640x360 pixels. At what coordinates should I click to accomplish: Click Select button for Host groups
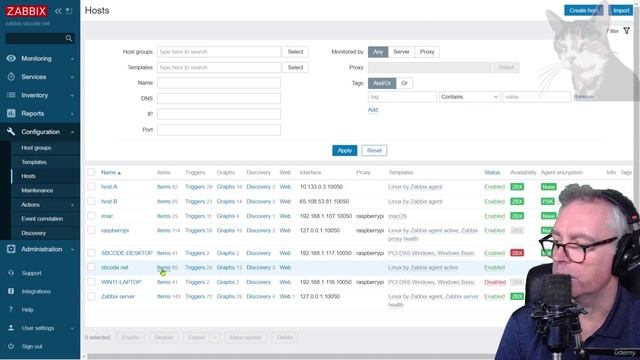click(x=295, y=52)
